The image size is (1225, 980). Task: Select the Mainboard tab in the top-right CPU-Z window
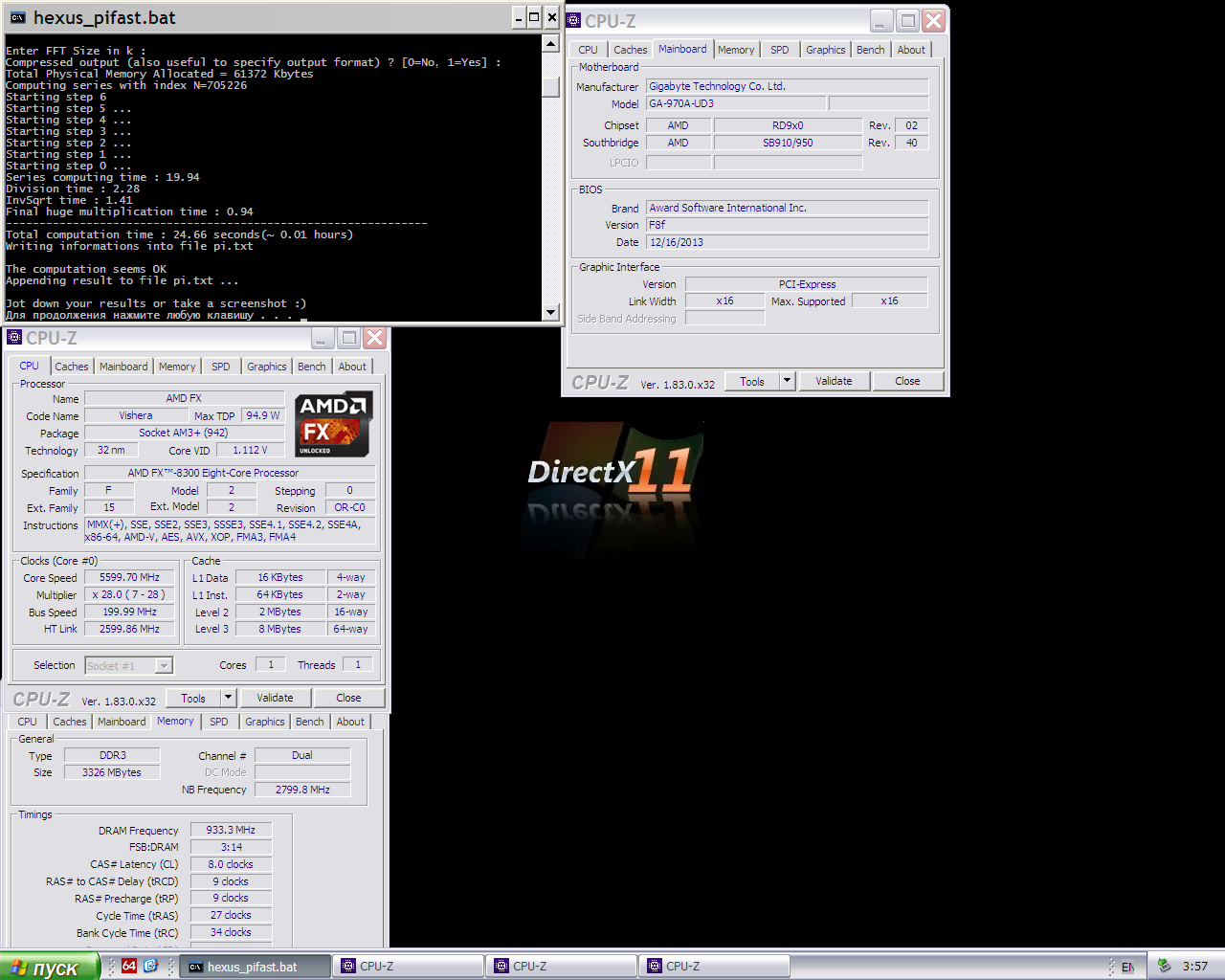click(682, 49)
